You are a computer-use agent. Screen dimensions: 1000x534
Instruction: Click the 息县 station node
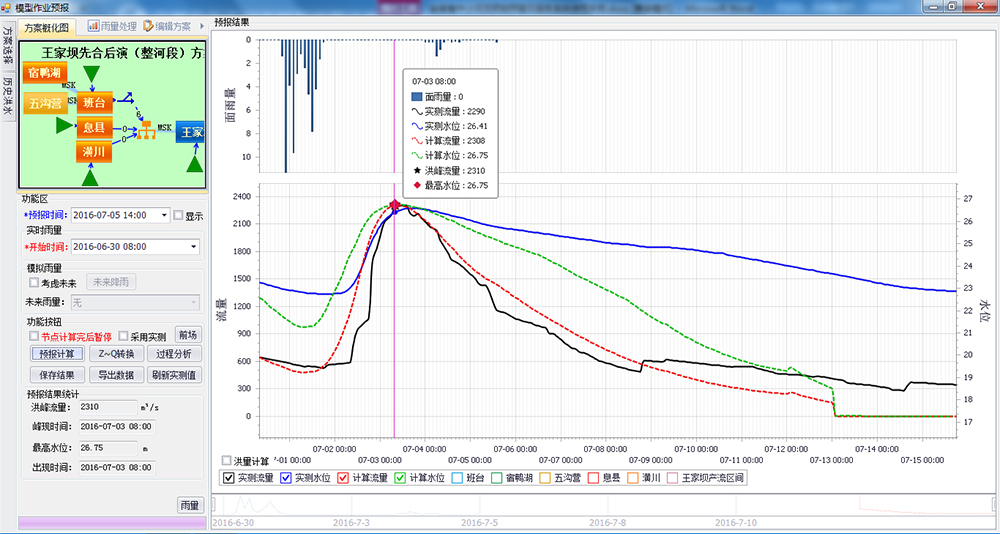click(95, 127)
